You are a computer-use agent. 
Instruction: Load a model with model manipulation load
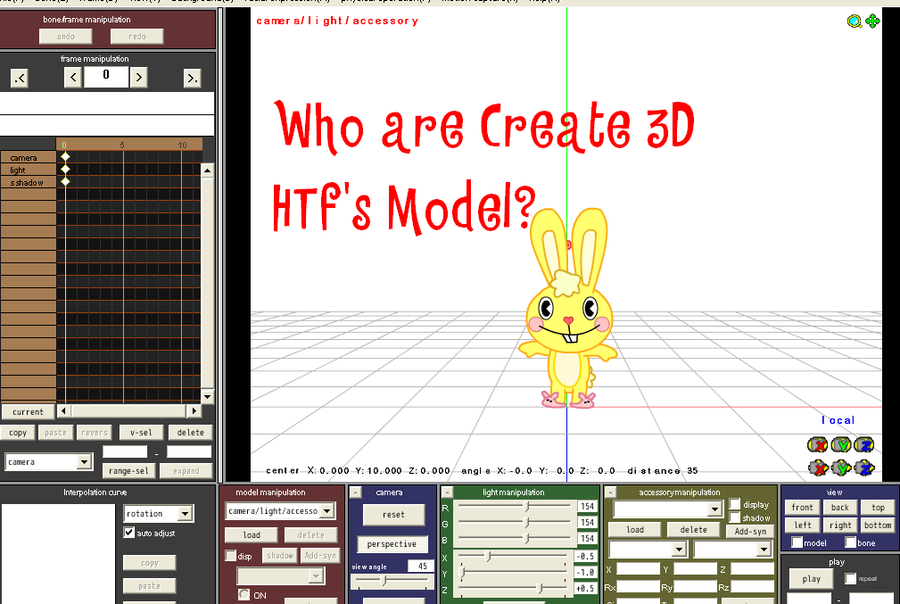tap(251, 535)
